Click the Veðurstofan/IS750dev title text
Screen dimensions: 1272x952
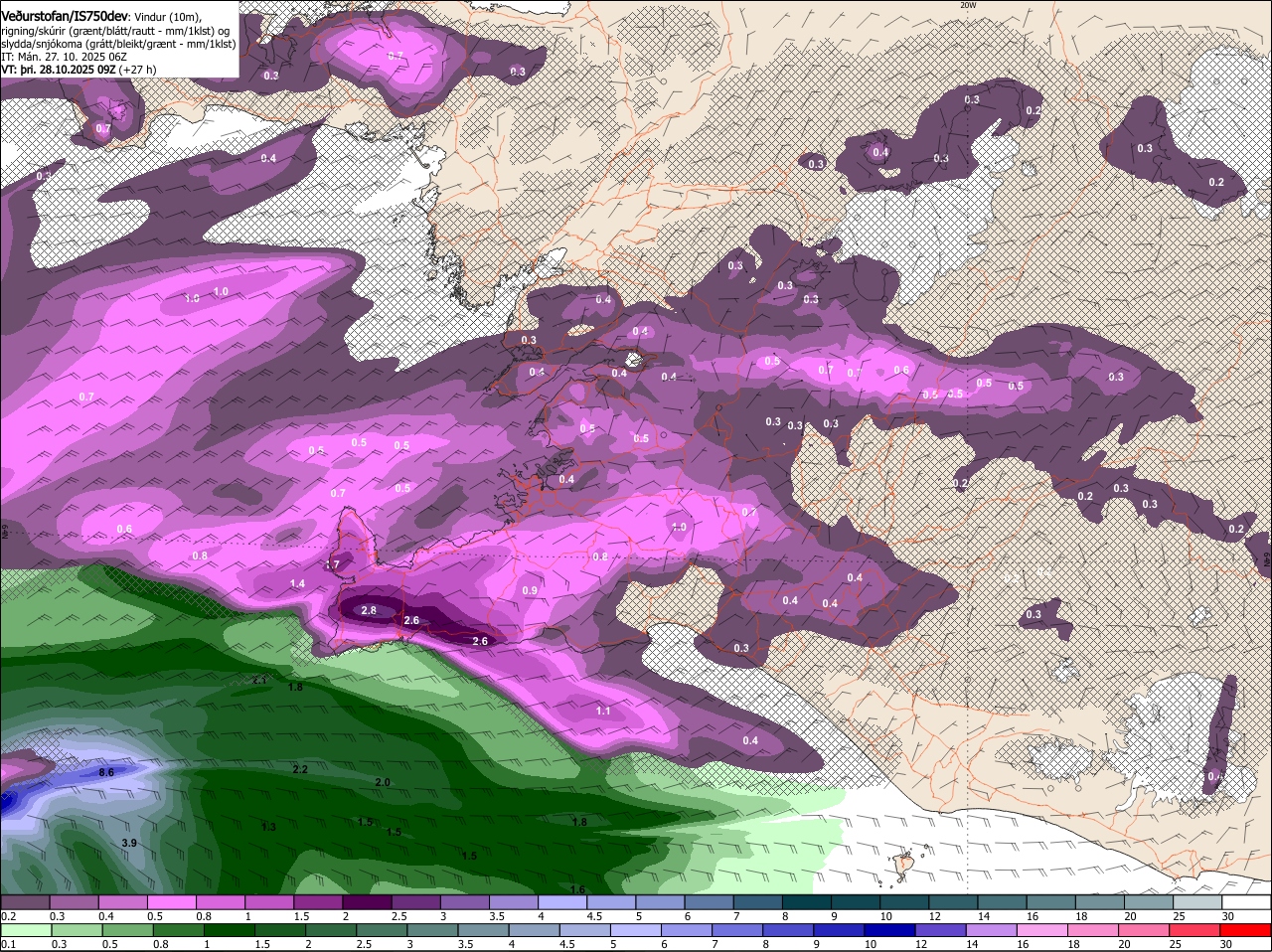(x=65, y=15)
